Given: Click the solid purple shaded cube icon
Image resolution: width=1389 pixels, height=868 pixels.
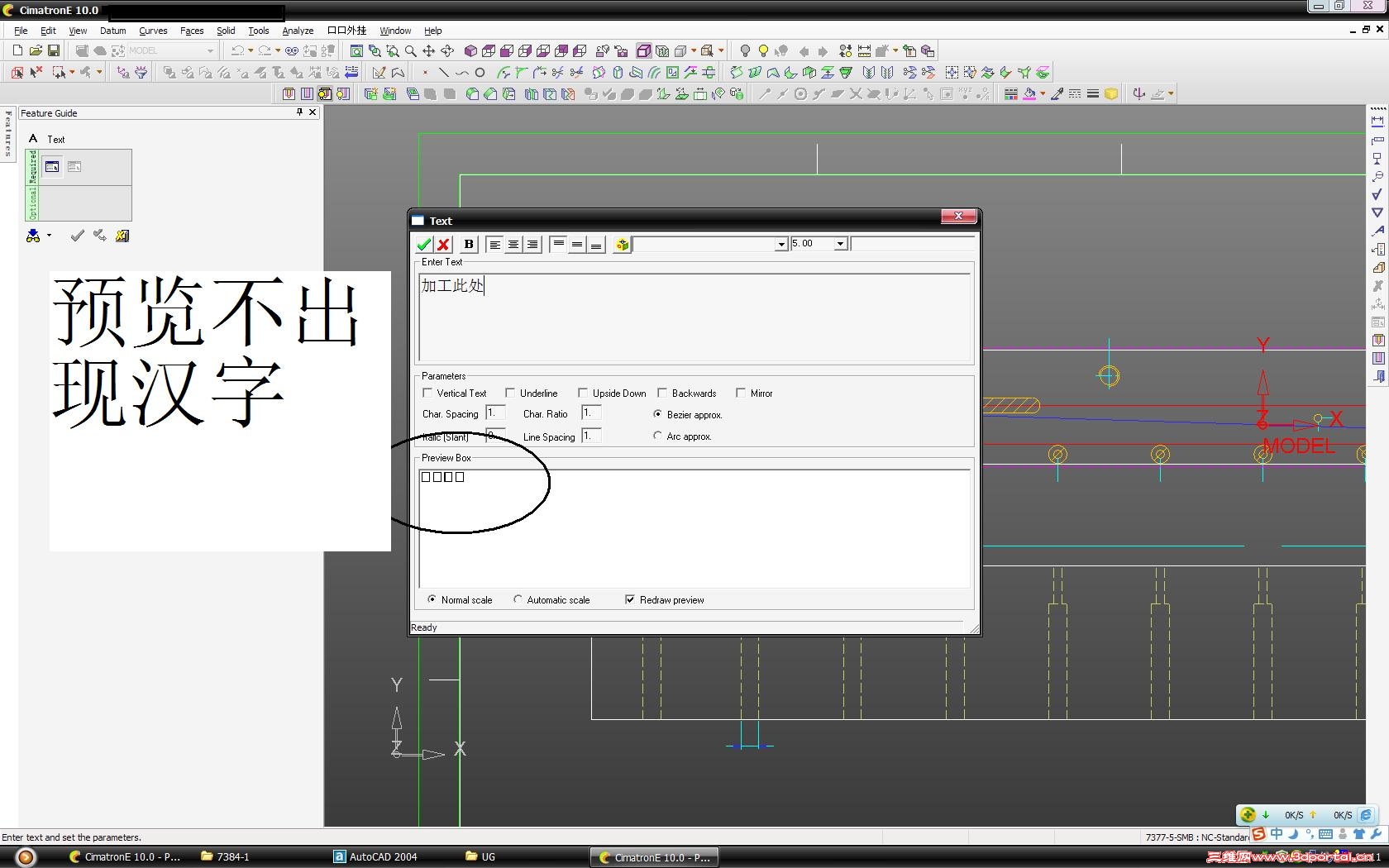Looking at the screenshot, I should tap(470, 50).
